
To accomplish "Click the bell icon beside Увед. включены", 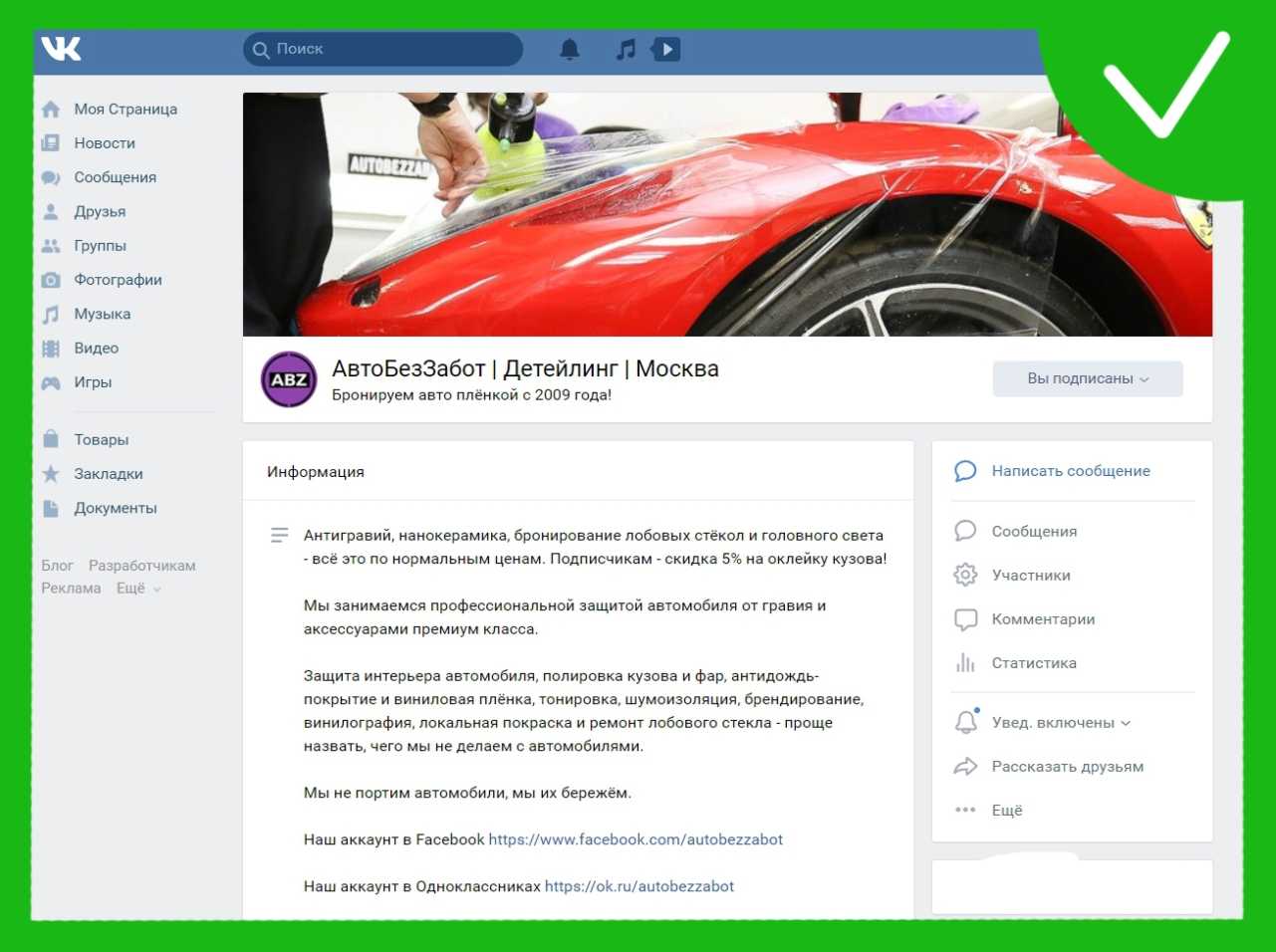I will point(966,722).
